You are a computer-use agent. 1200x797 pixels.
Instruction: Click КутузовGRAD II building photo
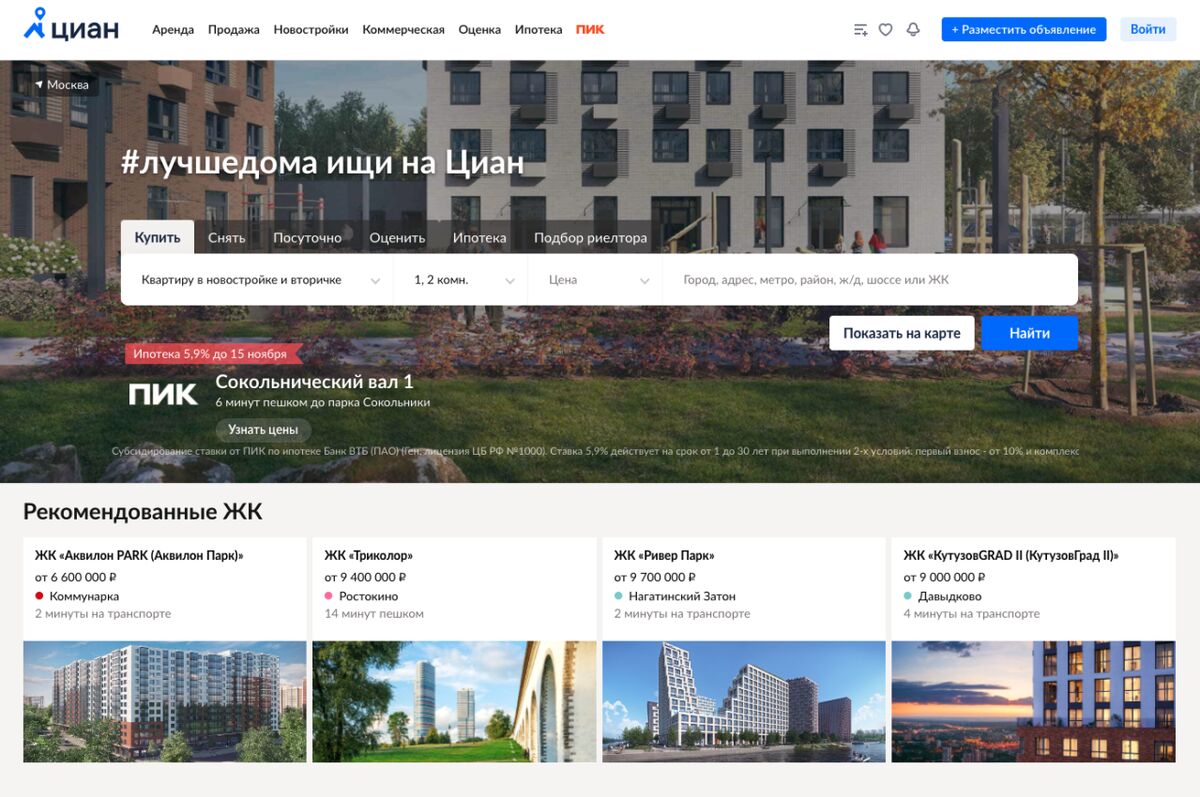(1034, 702)
